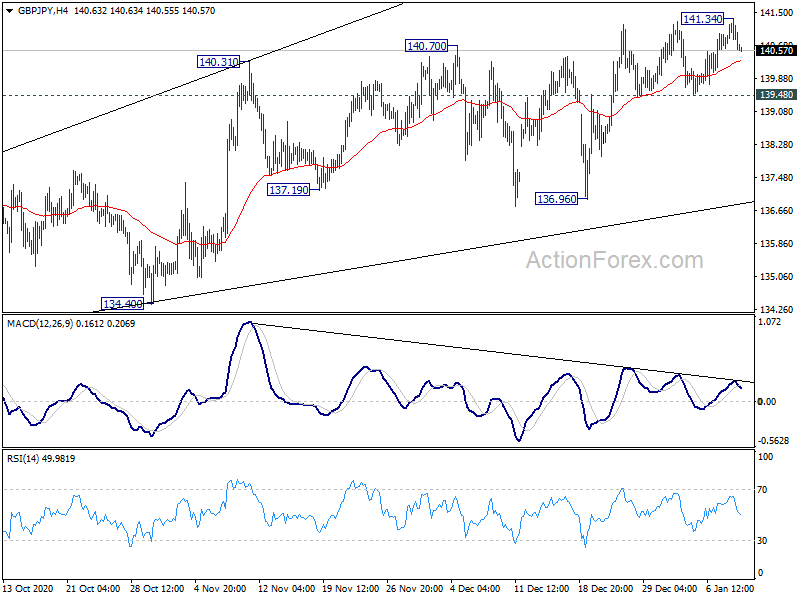
Task: Click the 136.660 price axis value
Action: click(x=777, y=211)
